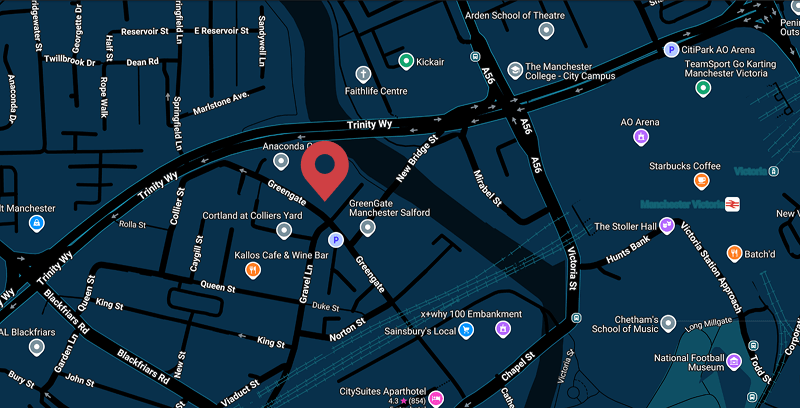This screenshot has height=408, width=800.
Task: Click the GreenGate Manchester Salford marker
Action: pyautogui.click(x=367, y=227)
